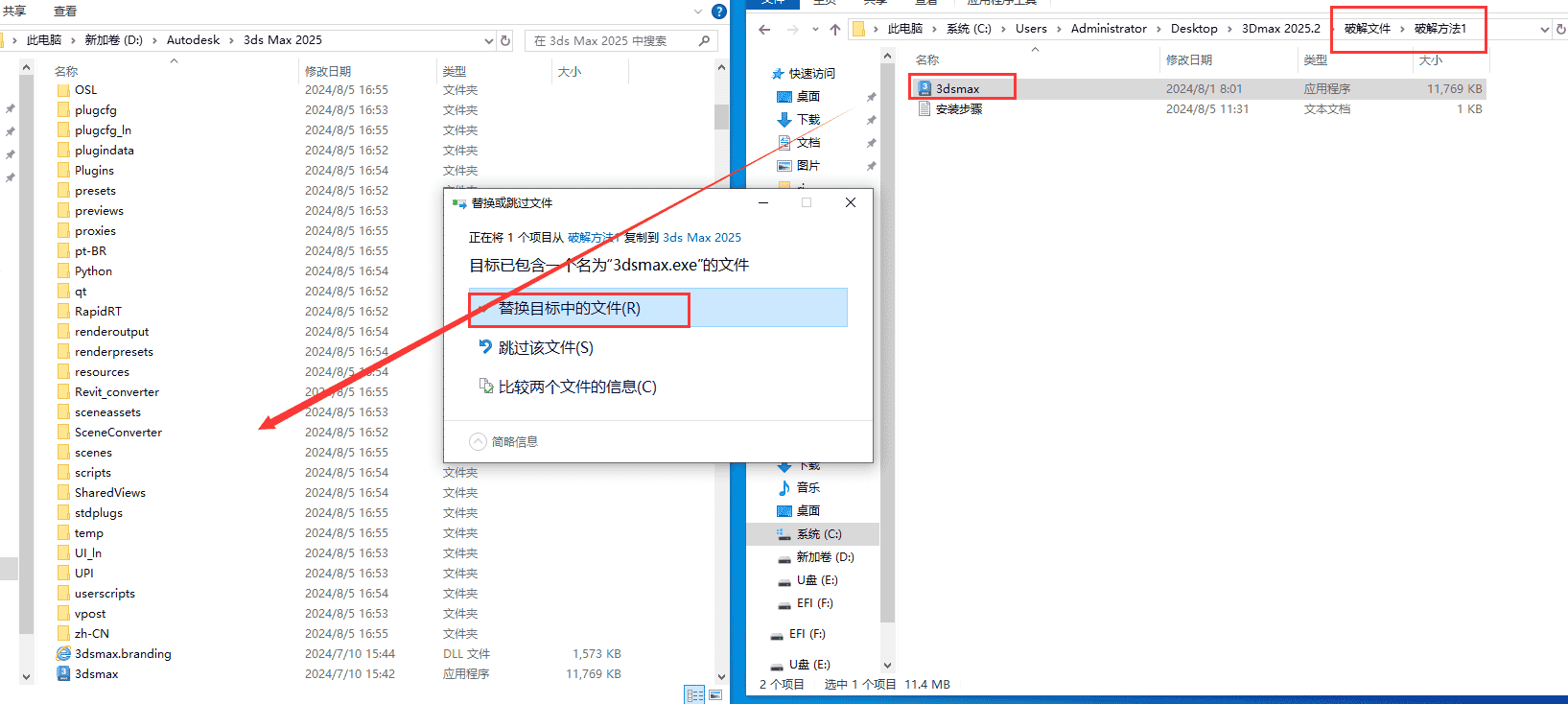Sort 破解方法1 window by 修改日期 header
Image resolution: width=1568 pixels, height=704 pixels.
tap(1189, 59)
